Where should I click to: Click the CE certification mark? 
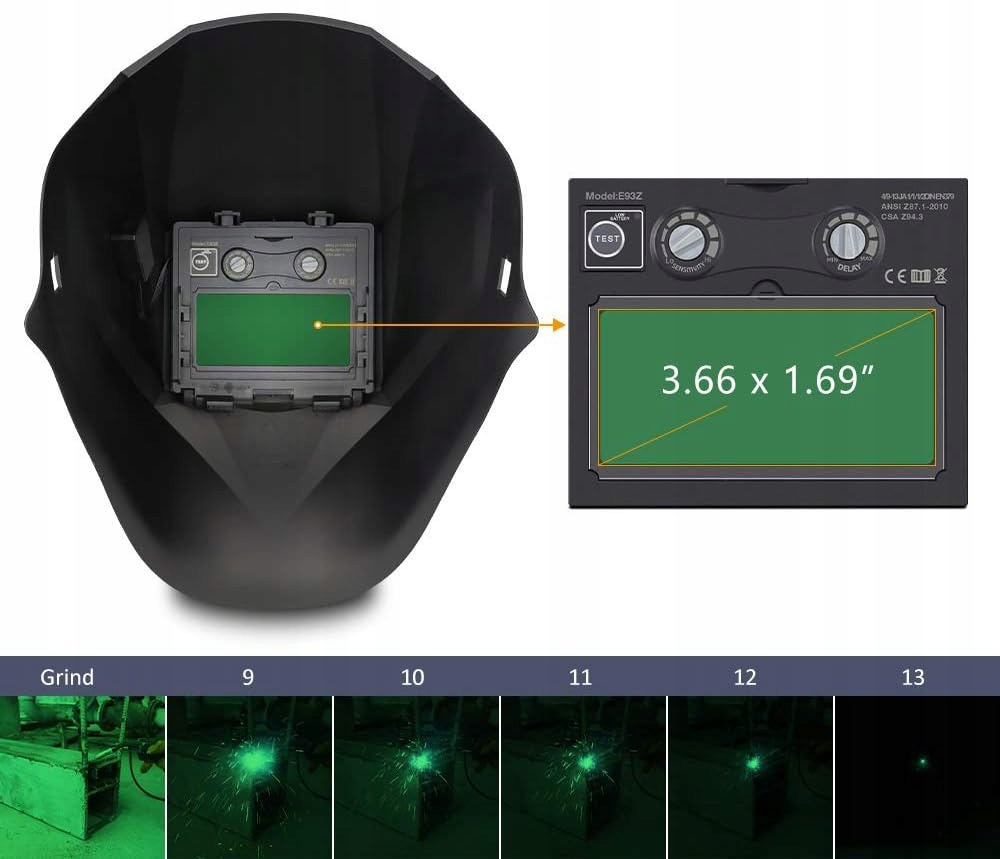pyautogui.click(x=894, y=275)
